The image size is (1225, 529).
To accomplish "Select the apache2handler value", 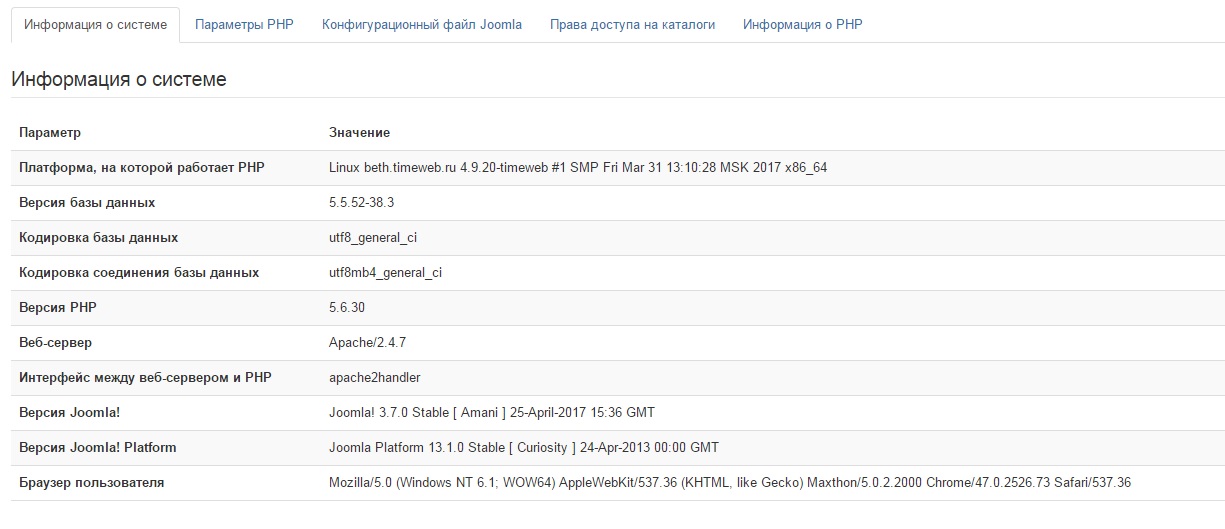I will coord(375,378).
